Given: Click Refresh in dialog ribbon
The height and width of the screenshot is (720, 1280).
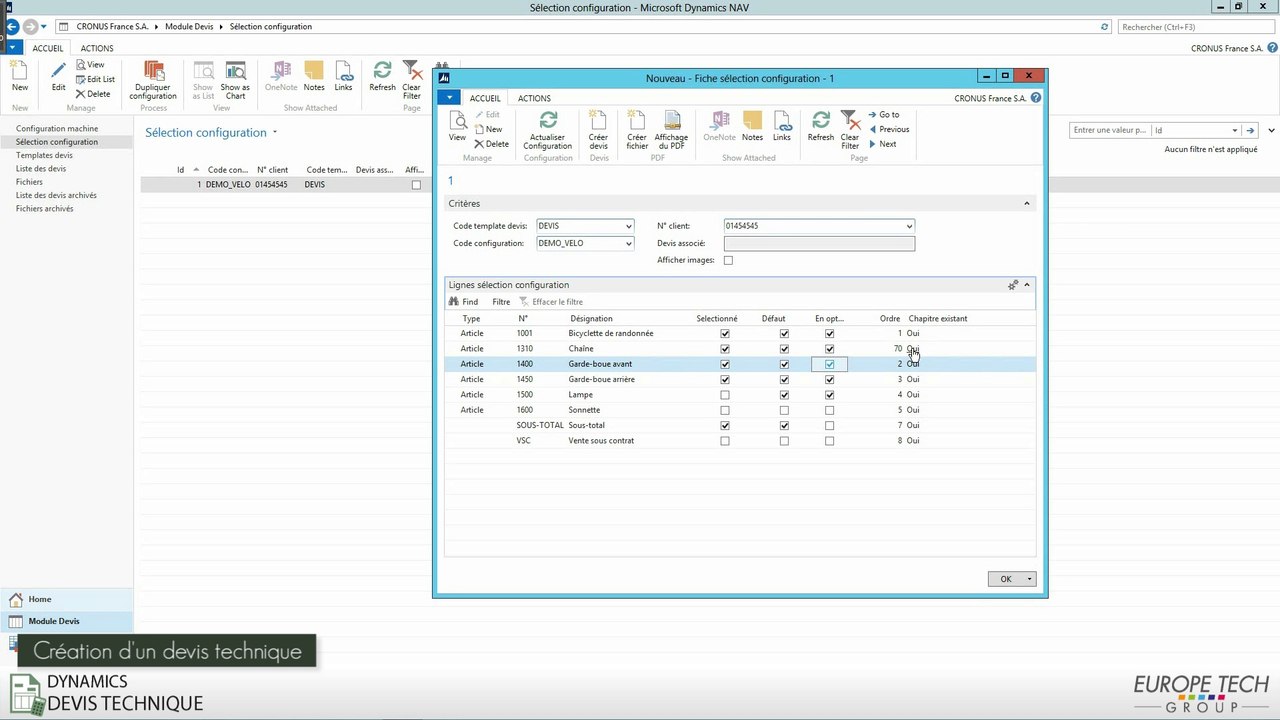Looking at the screenshot, I should 821,128.
